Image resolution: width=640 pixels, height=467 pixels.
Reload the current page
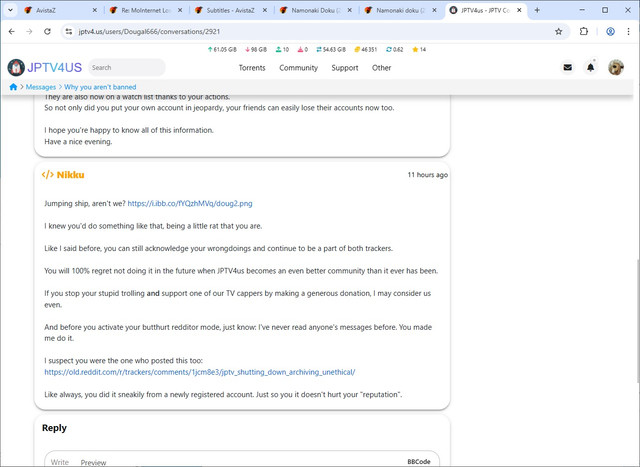(47, 31)
